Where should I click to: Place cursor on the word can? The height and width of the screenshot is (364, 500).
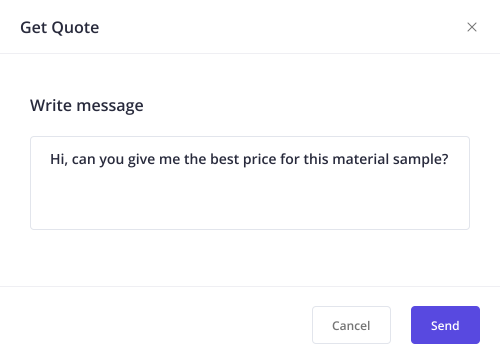click(x=83, y=160)
